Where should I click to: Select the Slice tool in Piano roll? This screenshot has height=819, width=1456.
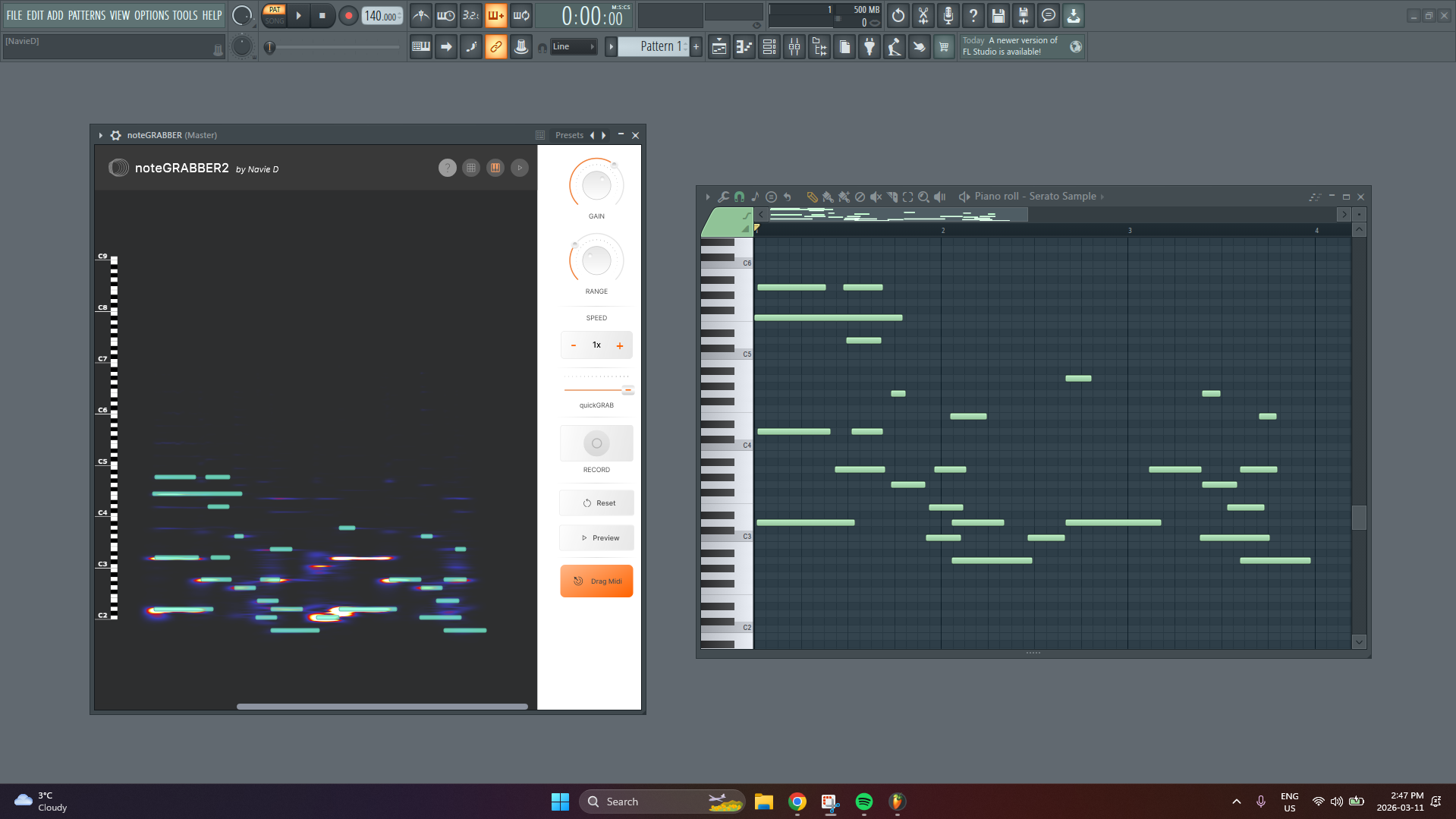(892, 197)
